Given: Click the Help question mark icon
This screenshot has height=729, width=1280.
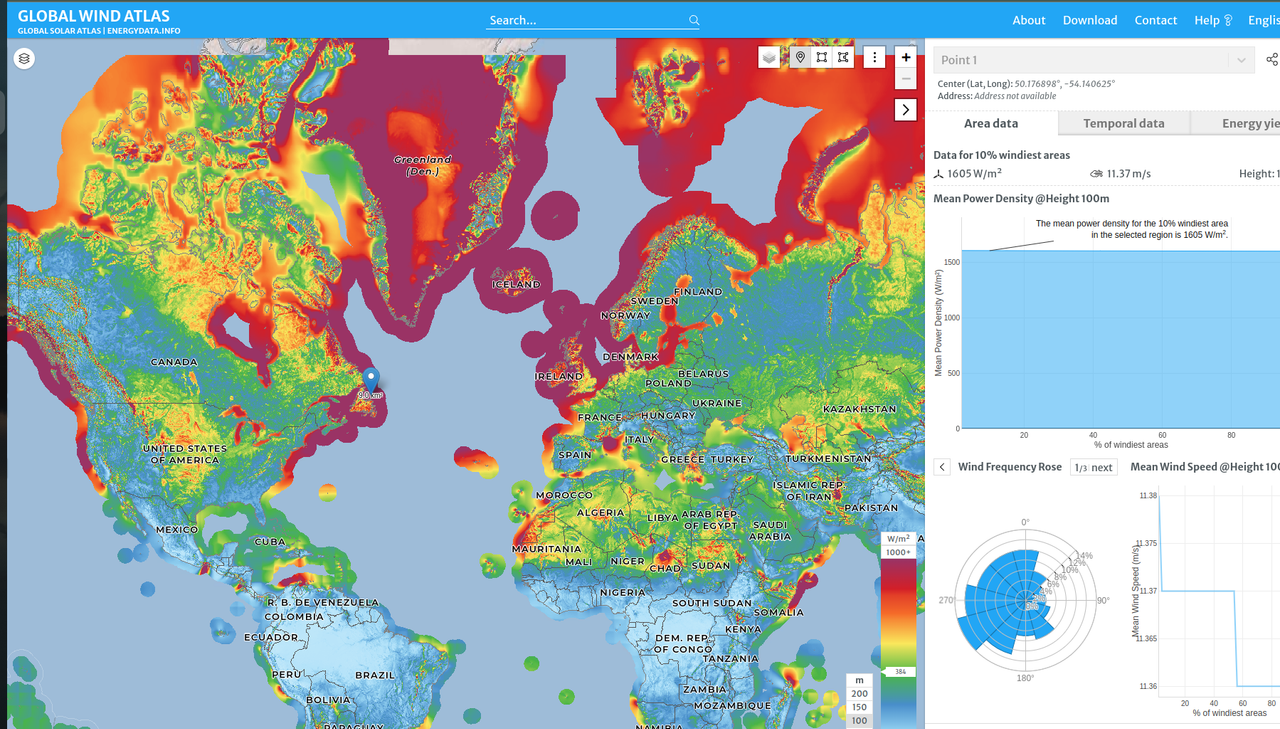Looking at the screenshot, I should click(1228, 20).
